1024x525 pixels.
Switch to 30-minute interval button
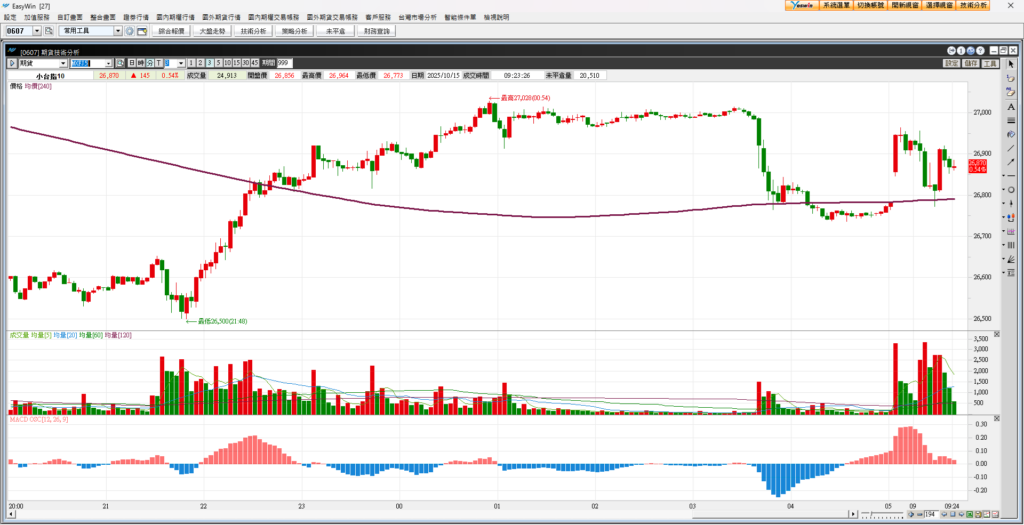[246, 63]
